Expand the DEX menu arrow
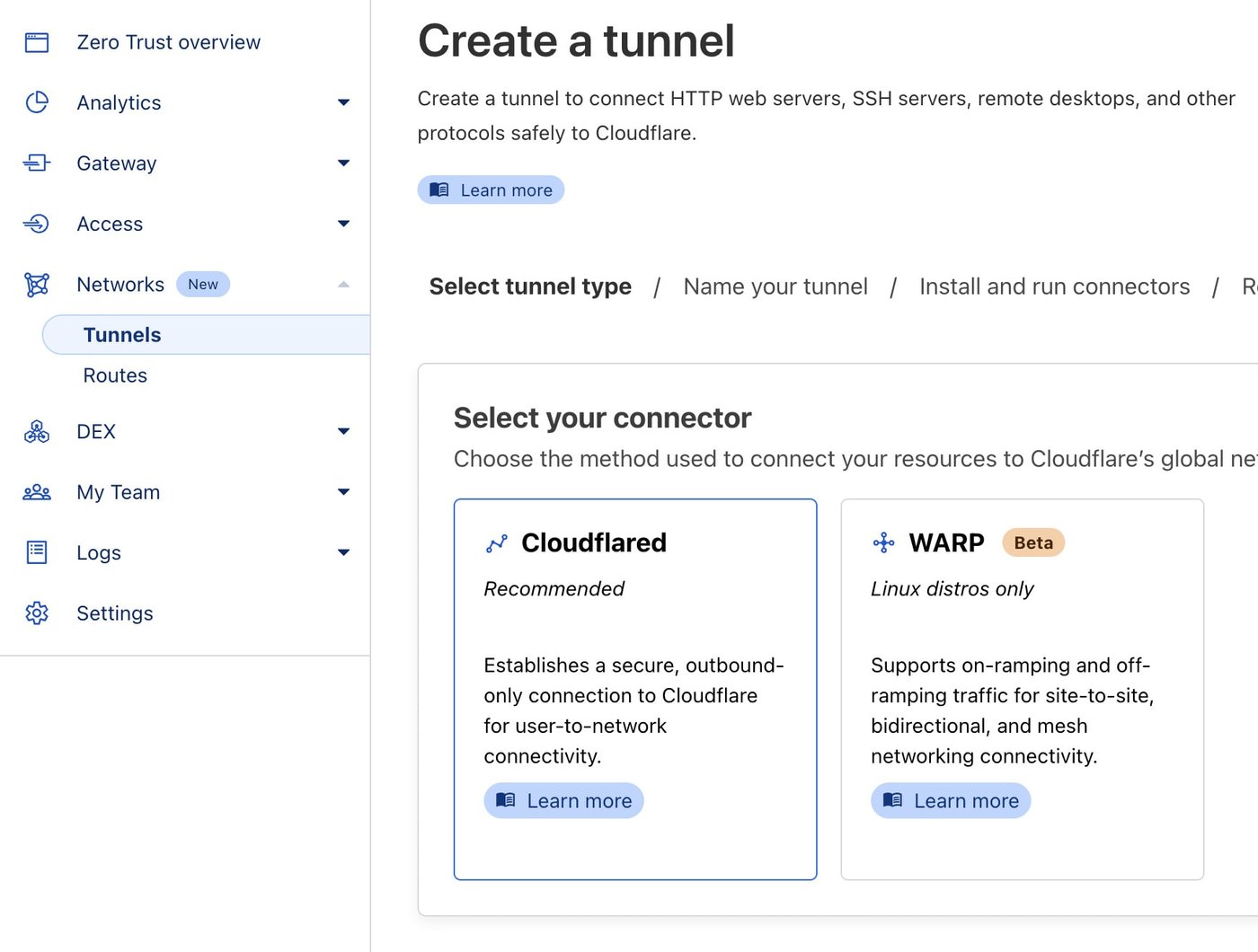This screenshot has width=1258, height=952. click(343, 432)
